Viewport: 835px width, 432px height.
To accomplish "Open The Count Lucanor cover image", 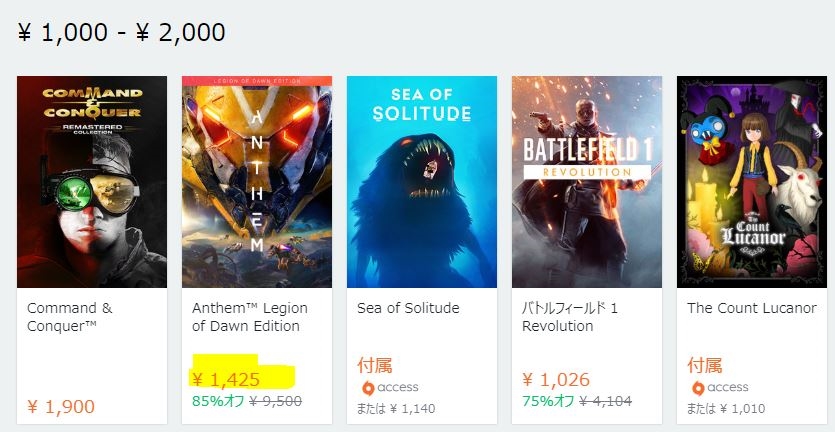I will click(752, 181).
